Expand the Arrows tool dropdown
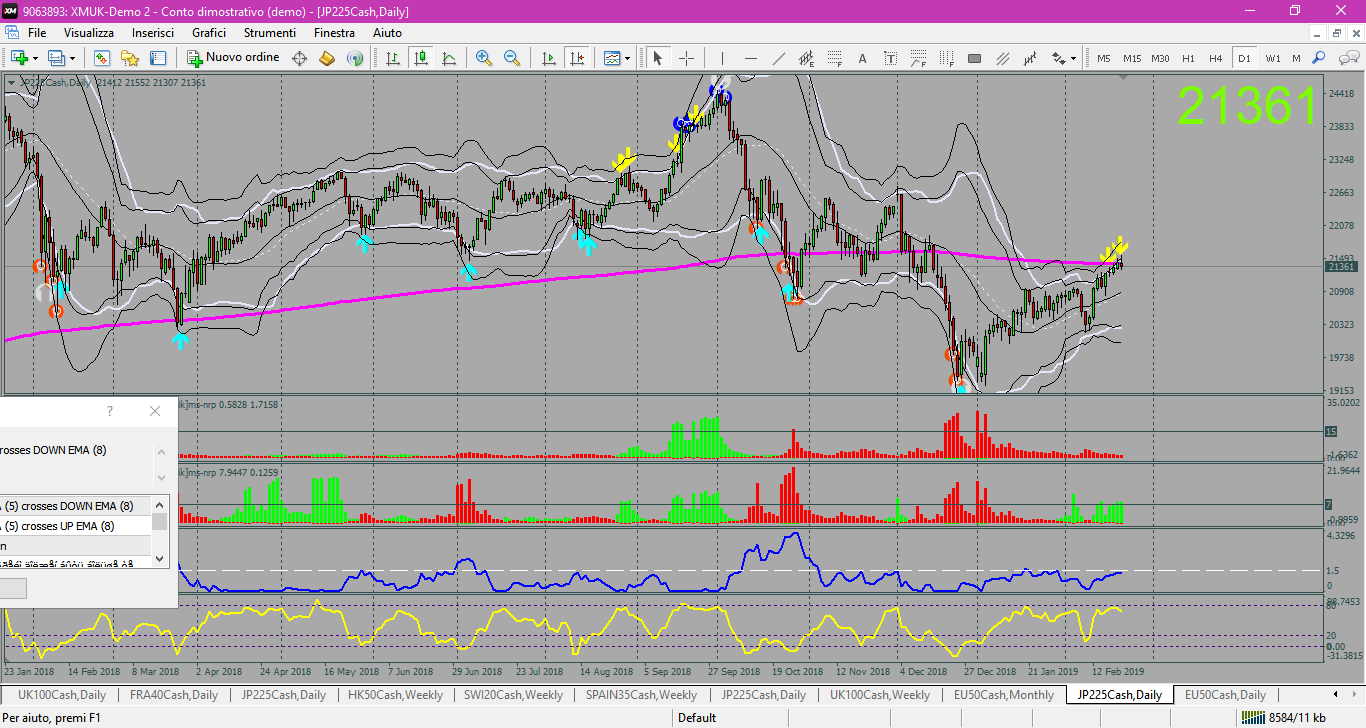This screenshot has height=728, width=1366. point(1074,58)
